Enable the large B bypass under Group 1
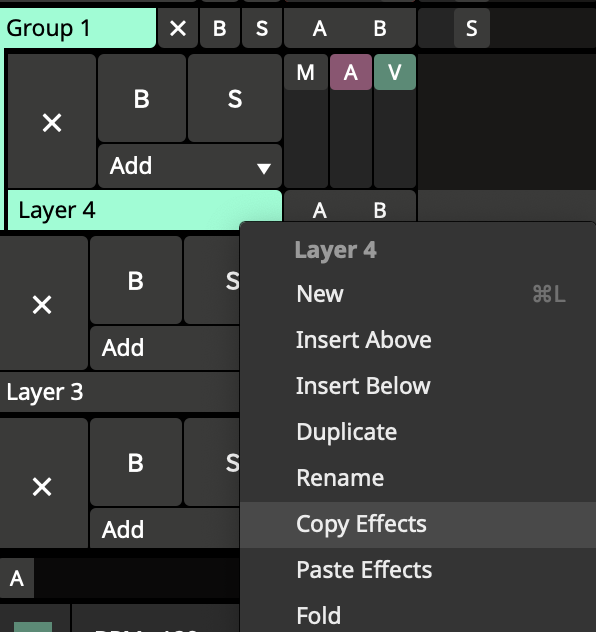 point(142,98)
